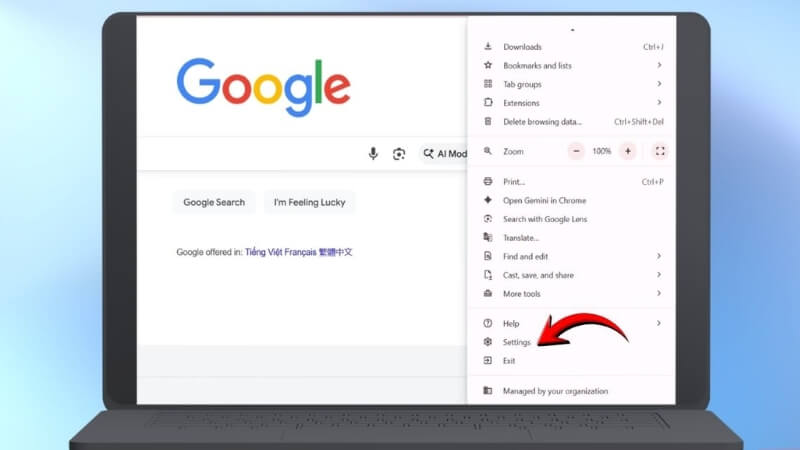Click the More tools toolbox icon

point(488,293)
